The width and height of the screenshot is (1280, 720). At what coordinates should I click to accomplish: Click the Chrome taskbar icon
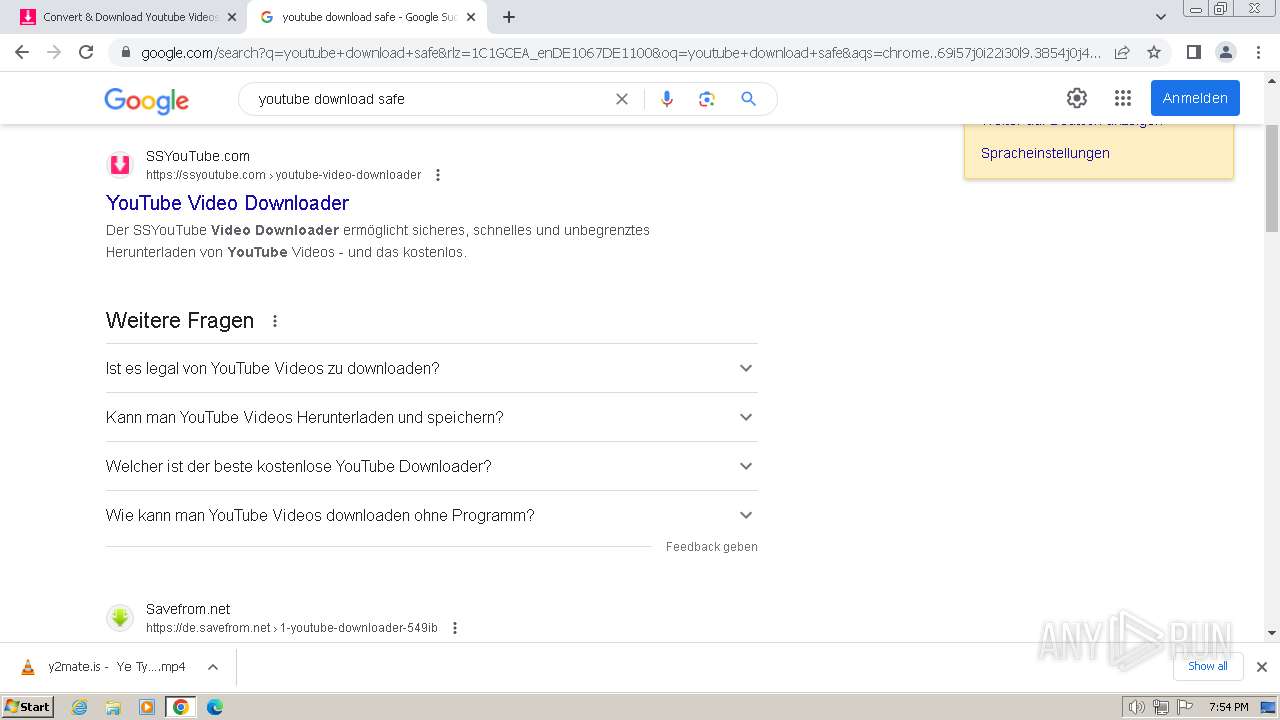click(181, 707)
